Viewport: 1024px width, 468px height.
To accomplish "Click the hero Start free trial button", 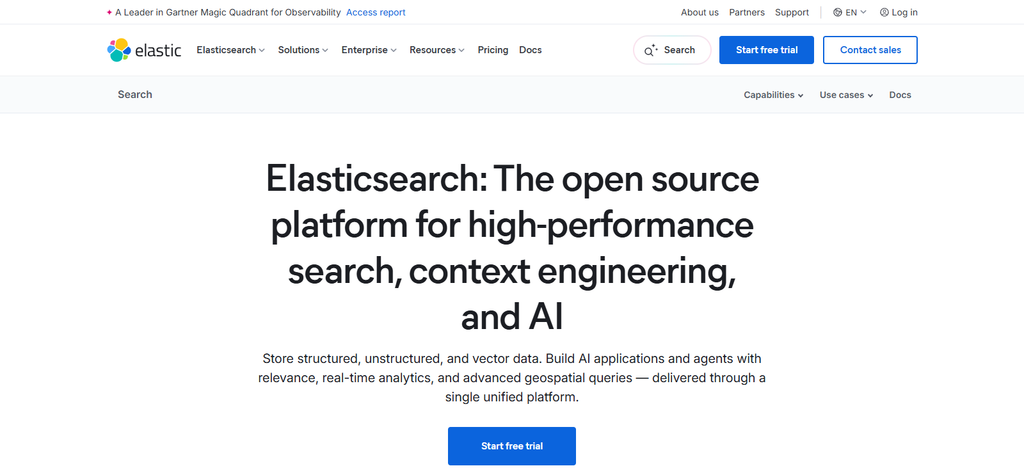I will coord(512,446).
